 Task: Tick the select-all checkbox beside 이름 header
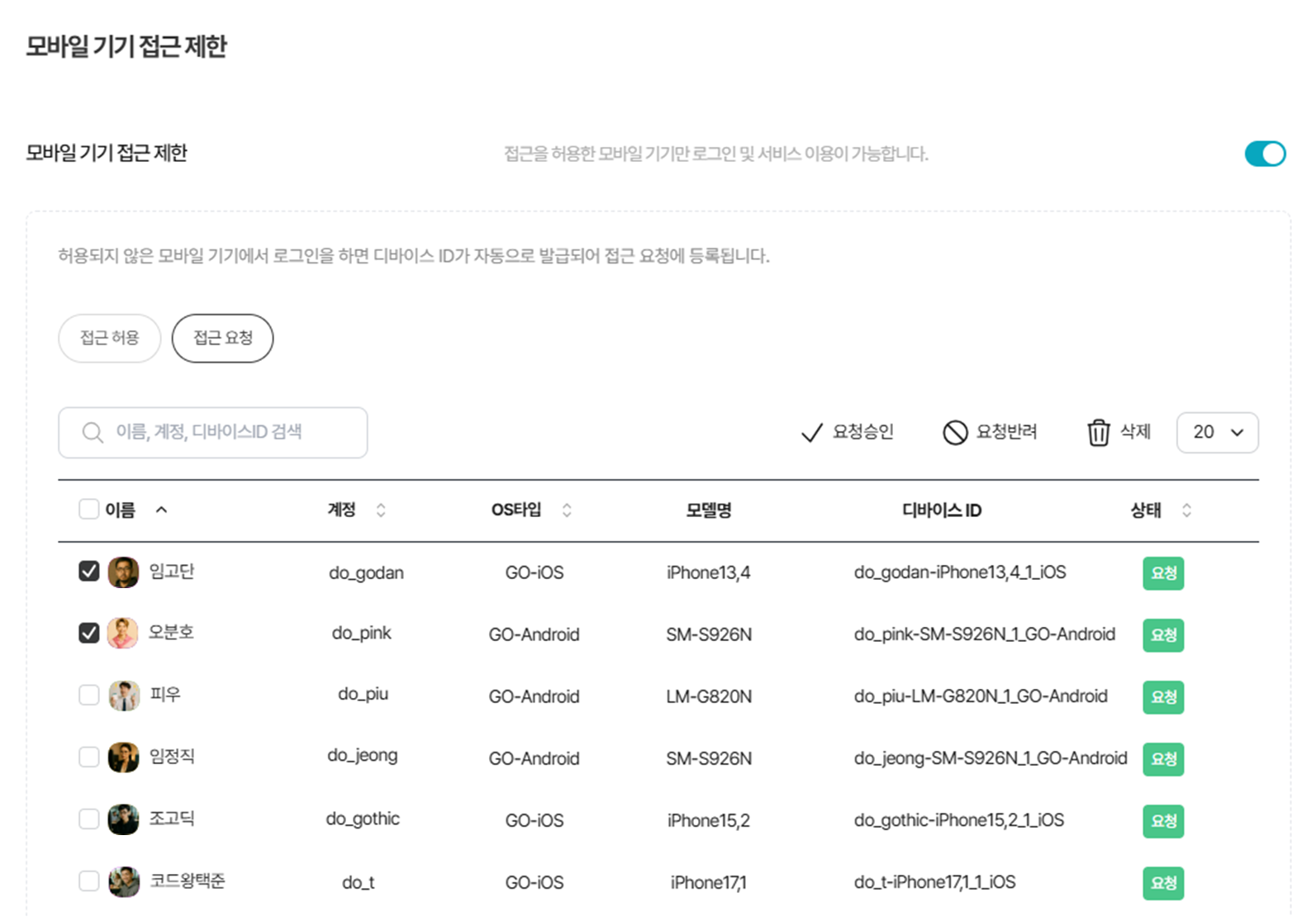pyautogui.click(x=89, y=510)
